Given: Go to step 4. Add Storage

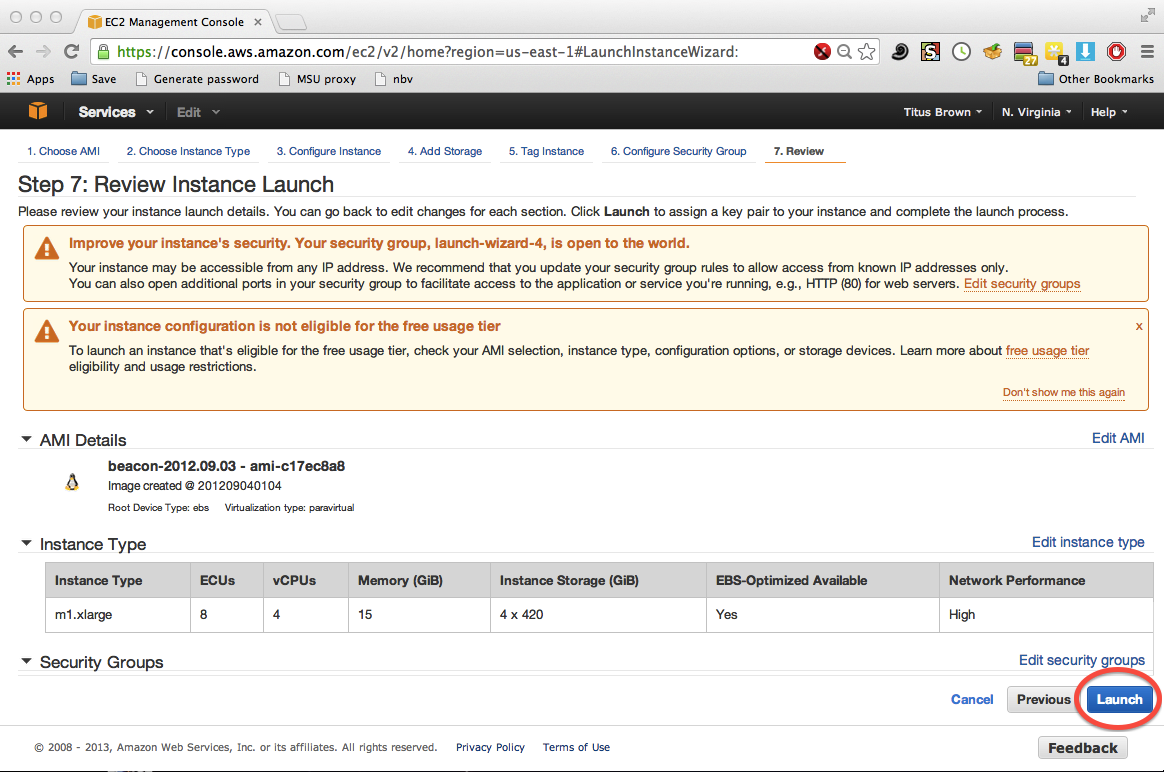Looking at the screenshot, I should 445,151.
